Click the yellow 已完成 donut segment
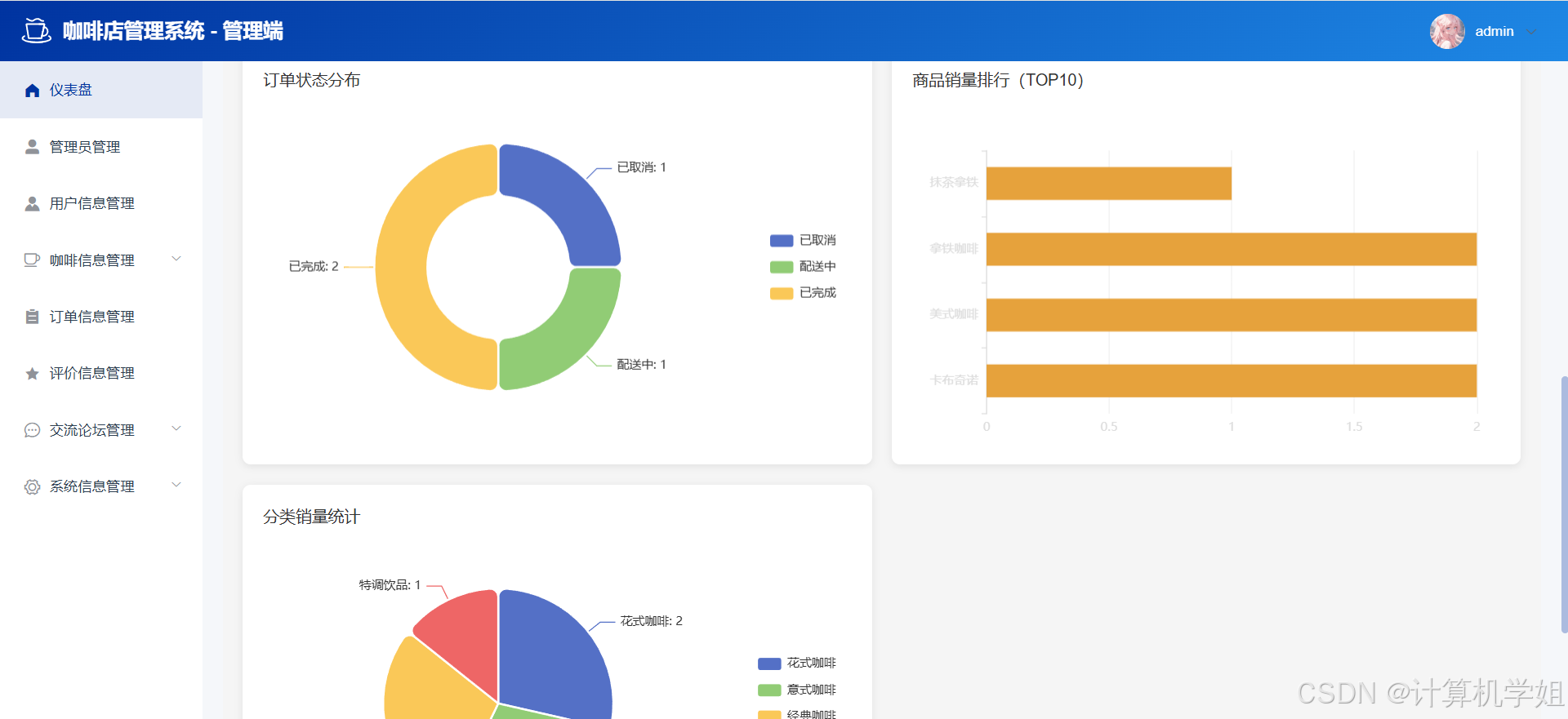 tap(401, 267)
